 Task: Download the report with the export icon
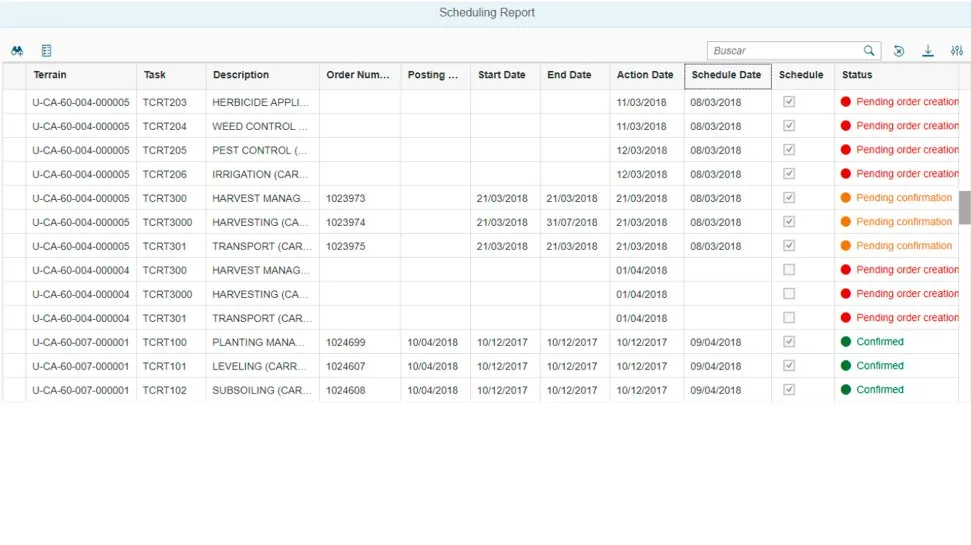tap(928, 51)
